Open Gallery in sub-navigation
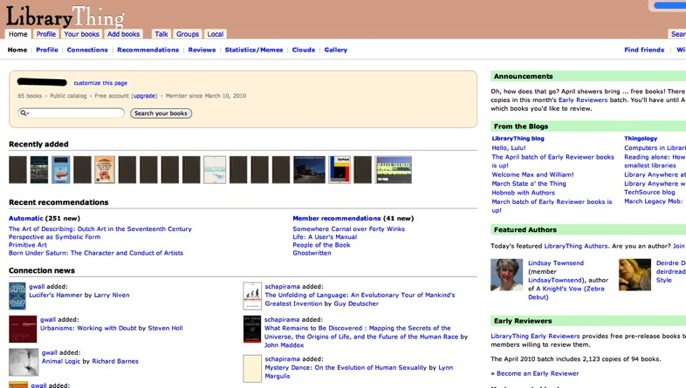686x388 pixels. (336, 50)
